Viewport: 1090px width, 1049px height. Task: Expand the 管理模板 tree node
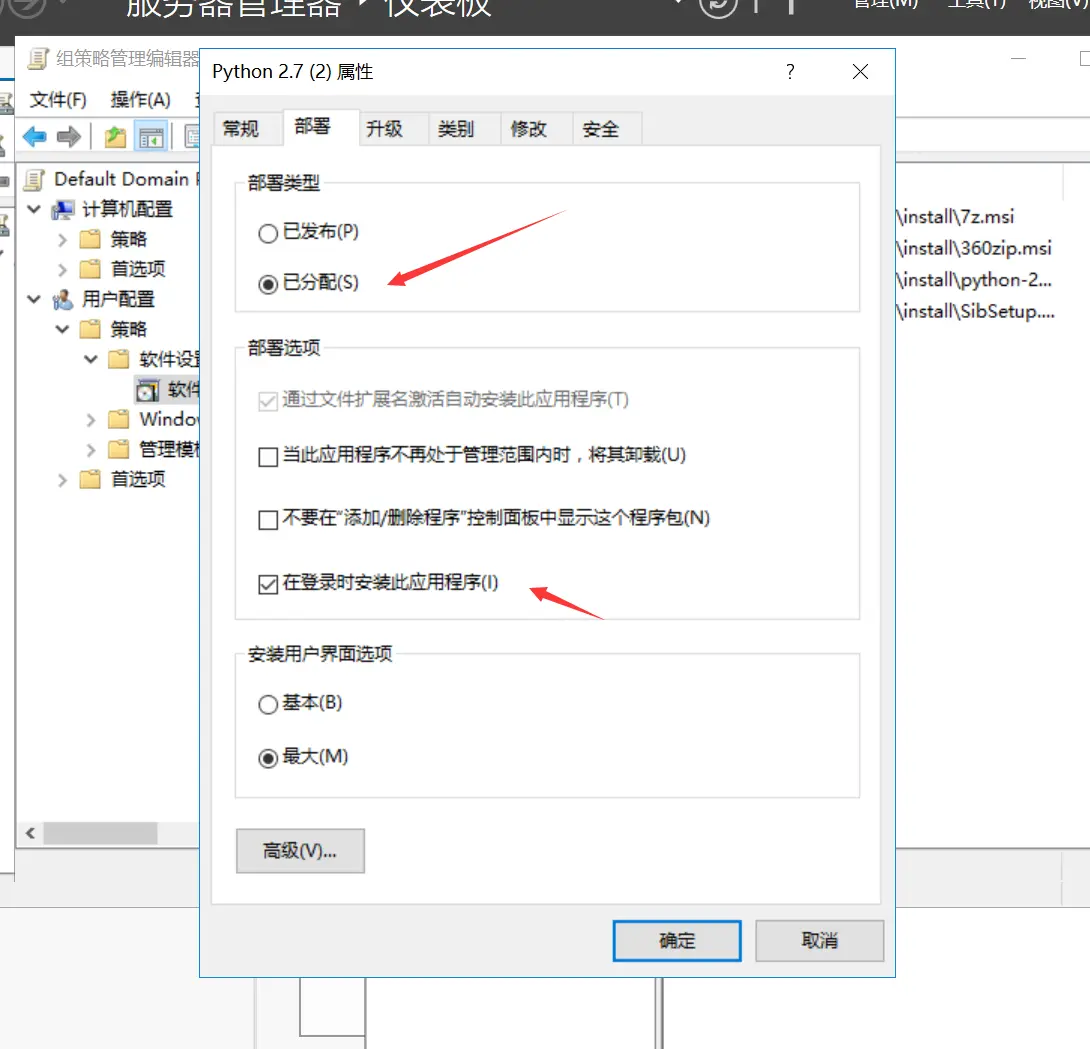tap(91, 450)
